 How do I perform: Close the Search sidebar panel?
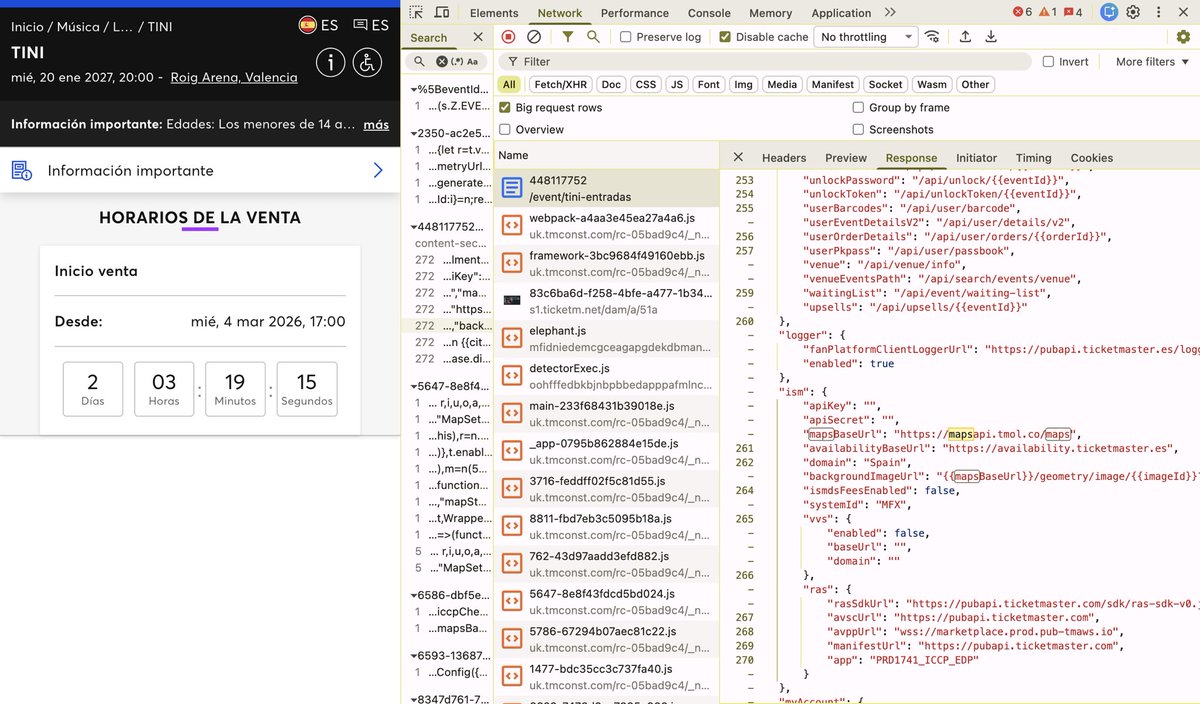point(478,37)
